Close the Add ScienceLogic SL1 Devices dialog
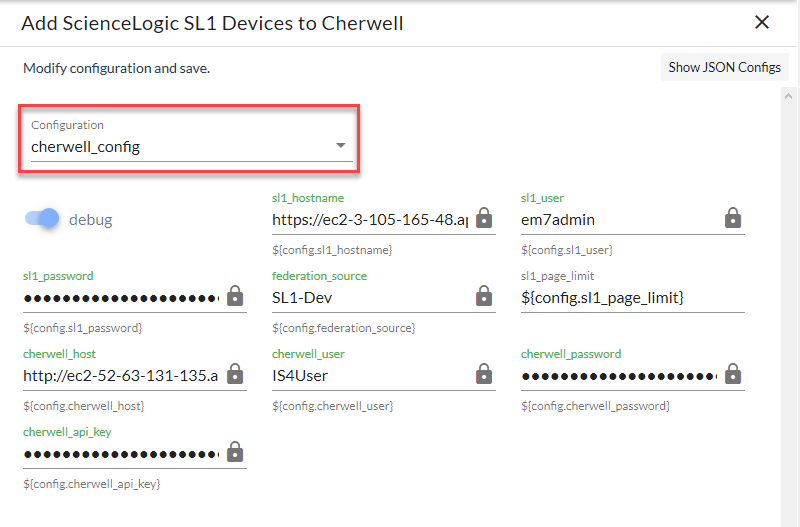This screenshot has width=800, height=527. [x=762, y=22]
